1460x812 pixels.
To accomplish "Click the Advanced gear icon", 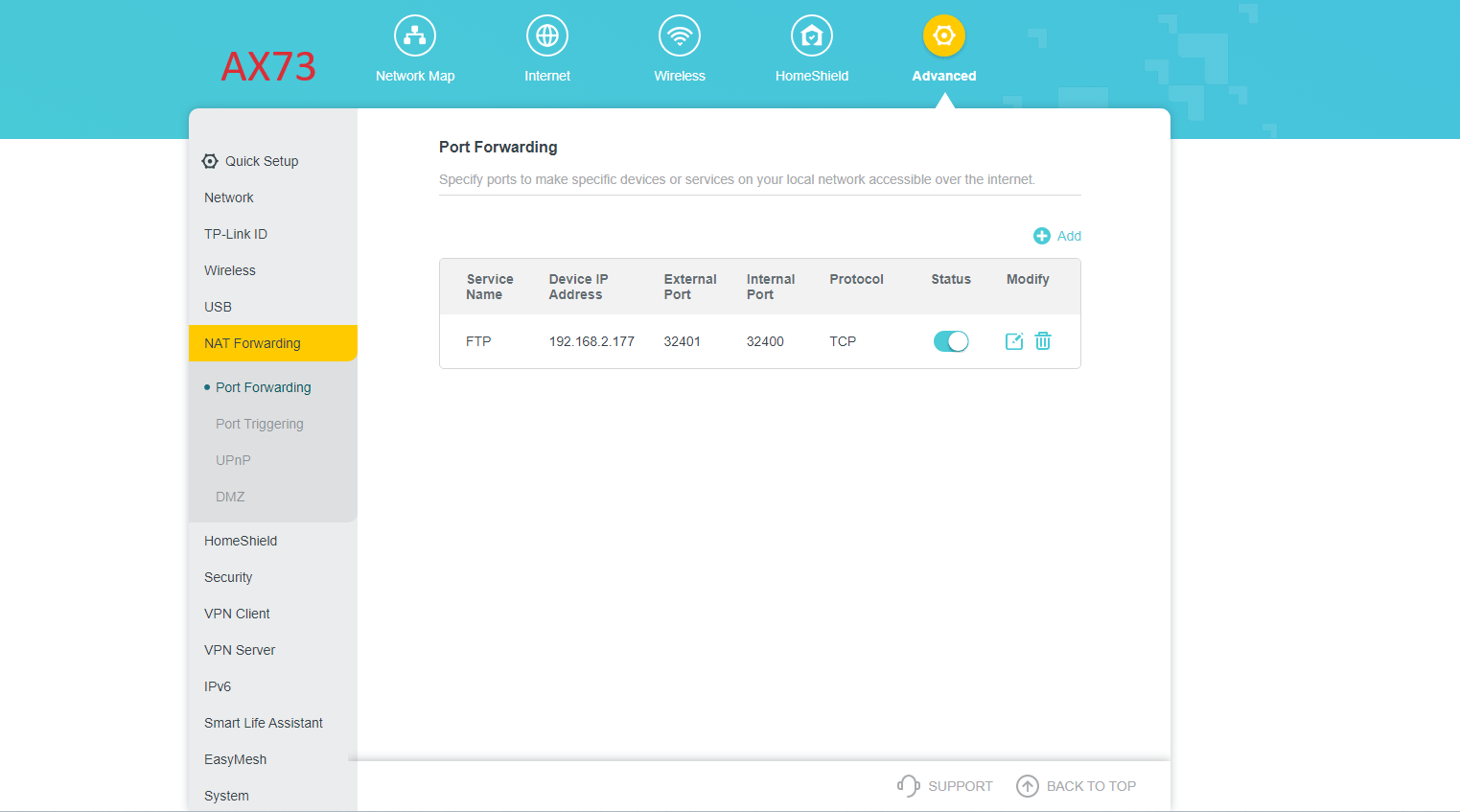I will (944, 35).
